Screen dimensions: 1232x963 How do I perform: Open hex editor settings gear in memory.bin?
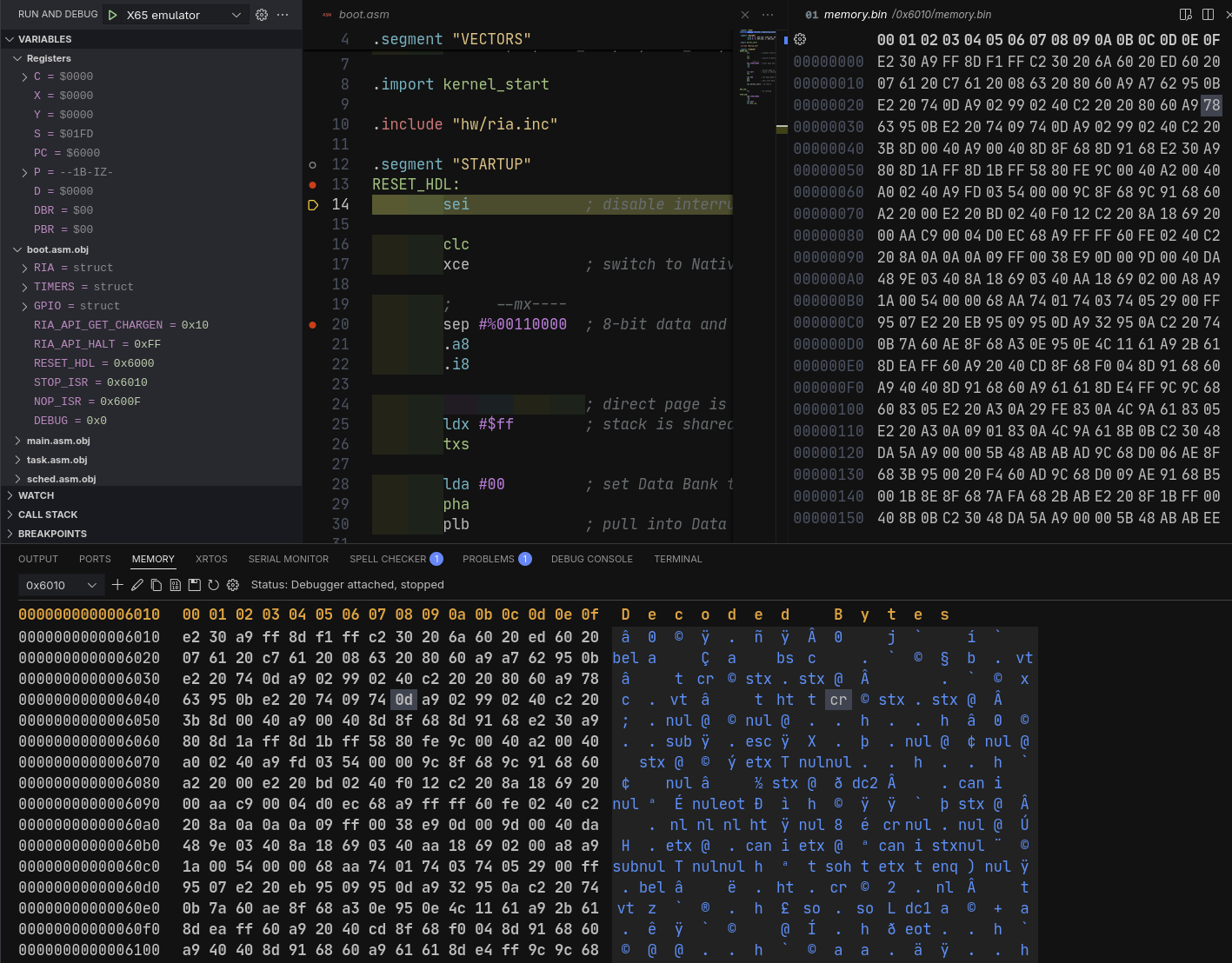click(800, 39)
